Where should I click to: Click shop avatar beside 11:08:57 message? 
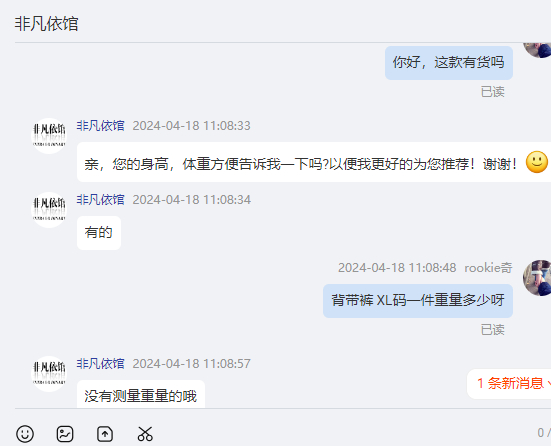pyautogui.click(x=49, y=374)
